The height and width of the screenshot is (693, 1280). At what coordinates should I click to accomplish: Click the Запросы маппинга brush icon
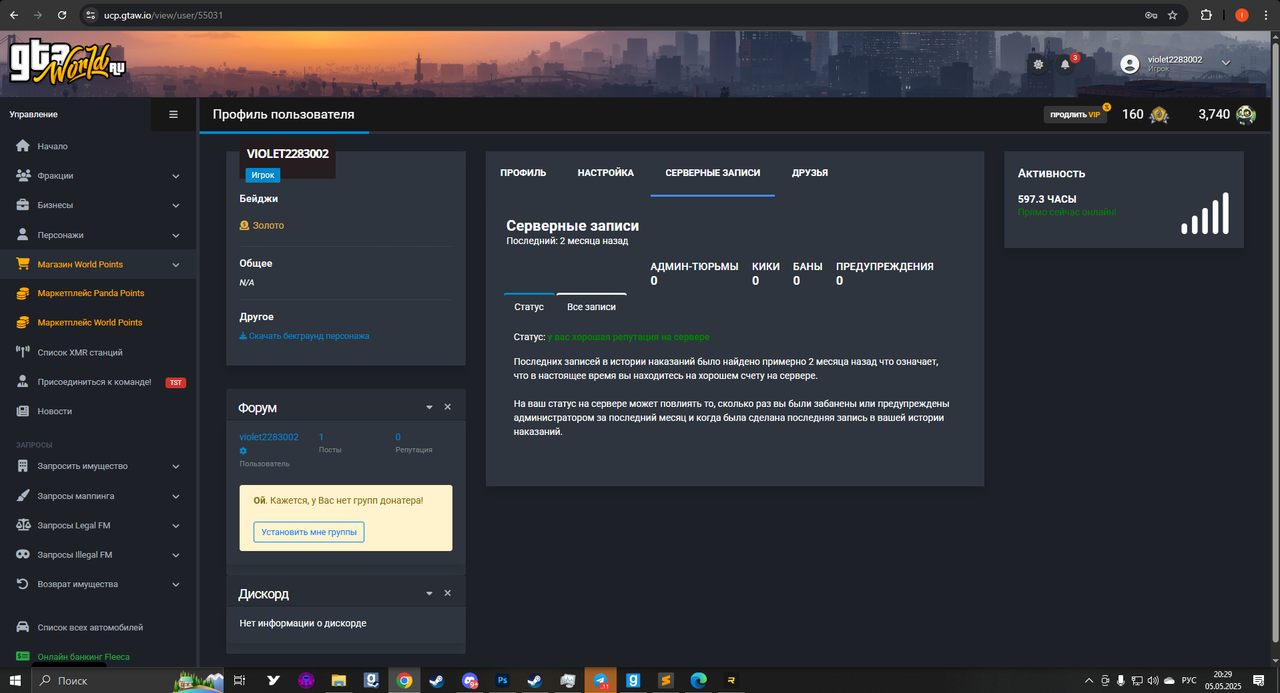pos(23,496)
